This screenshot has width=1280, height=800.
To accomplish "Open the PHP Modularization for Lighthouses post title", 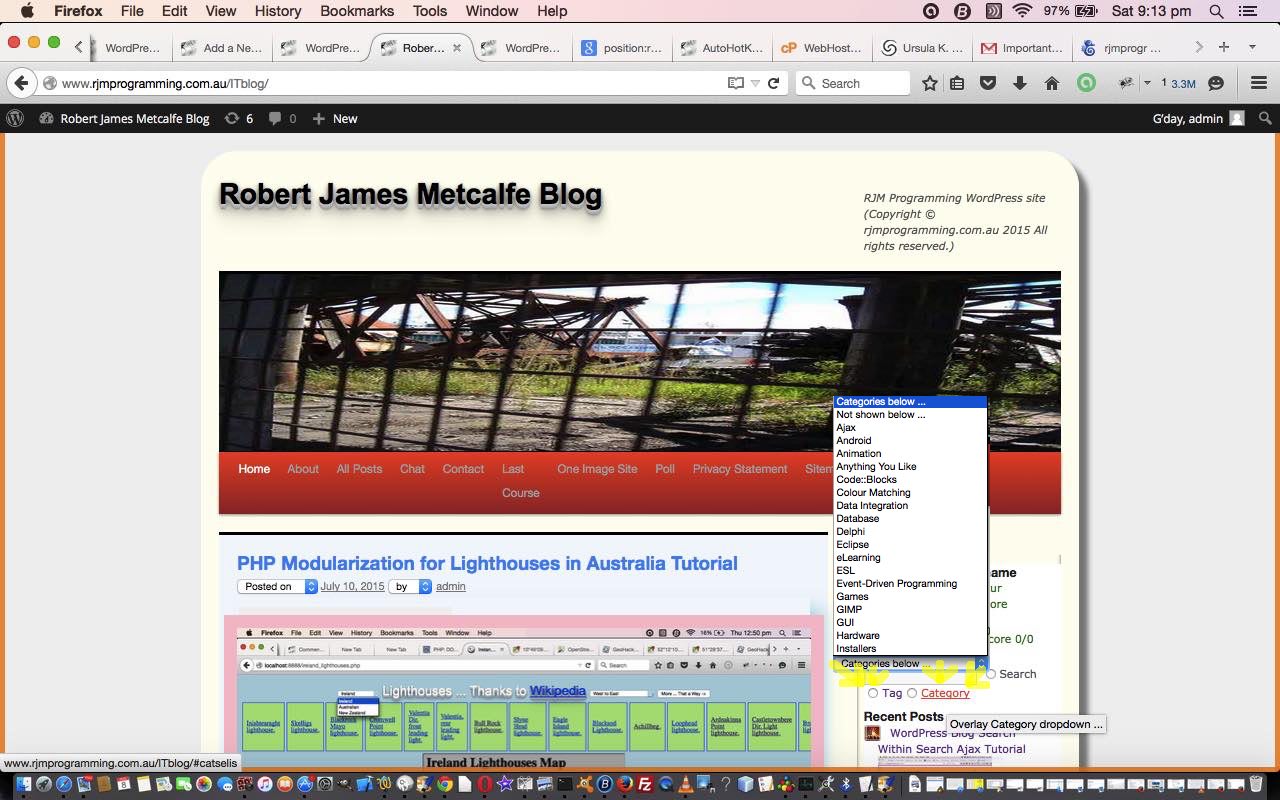I will coord(487,563).
